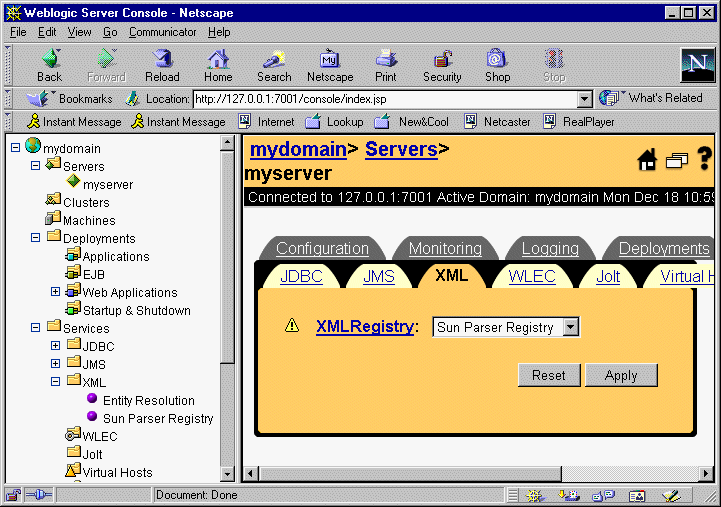Click the XMLRegistry label link
Screen dimensions: 721x507
point(365,326)
